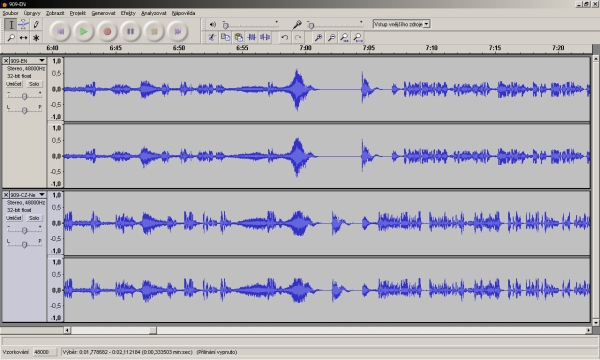Solo the 909-EN track
Viewport: 600px width, 360px height.
coord(34,84)
